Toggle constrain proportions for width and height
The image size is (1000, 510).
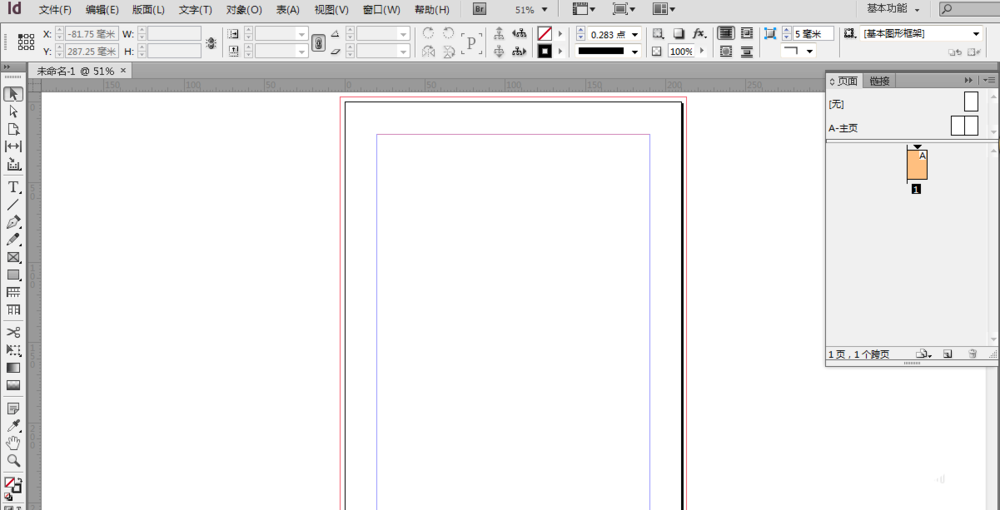click(x=211, y=43)
